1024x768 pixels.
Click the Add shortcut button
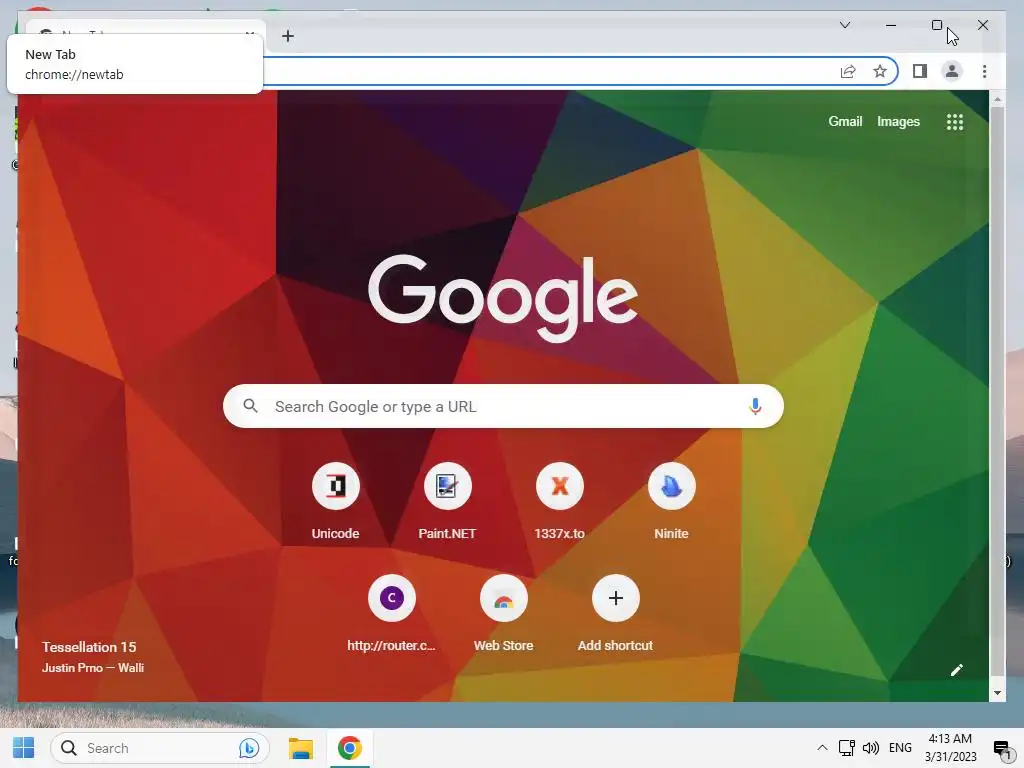point(615,614)
